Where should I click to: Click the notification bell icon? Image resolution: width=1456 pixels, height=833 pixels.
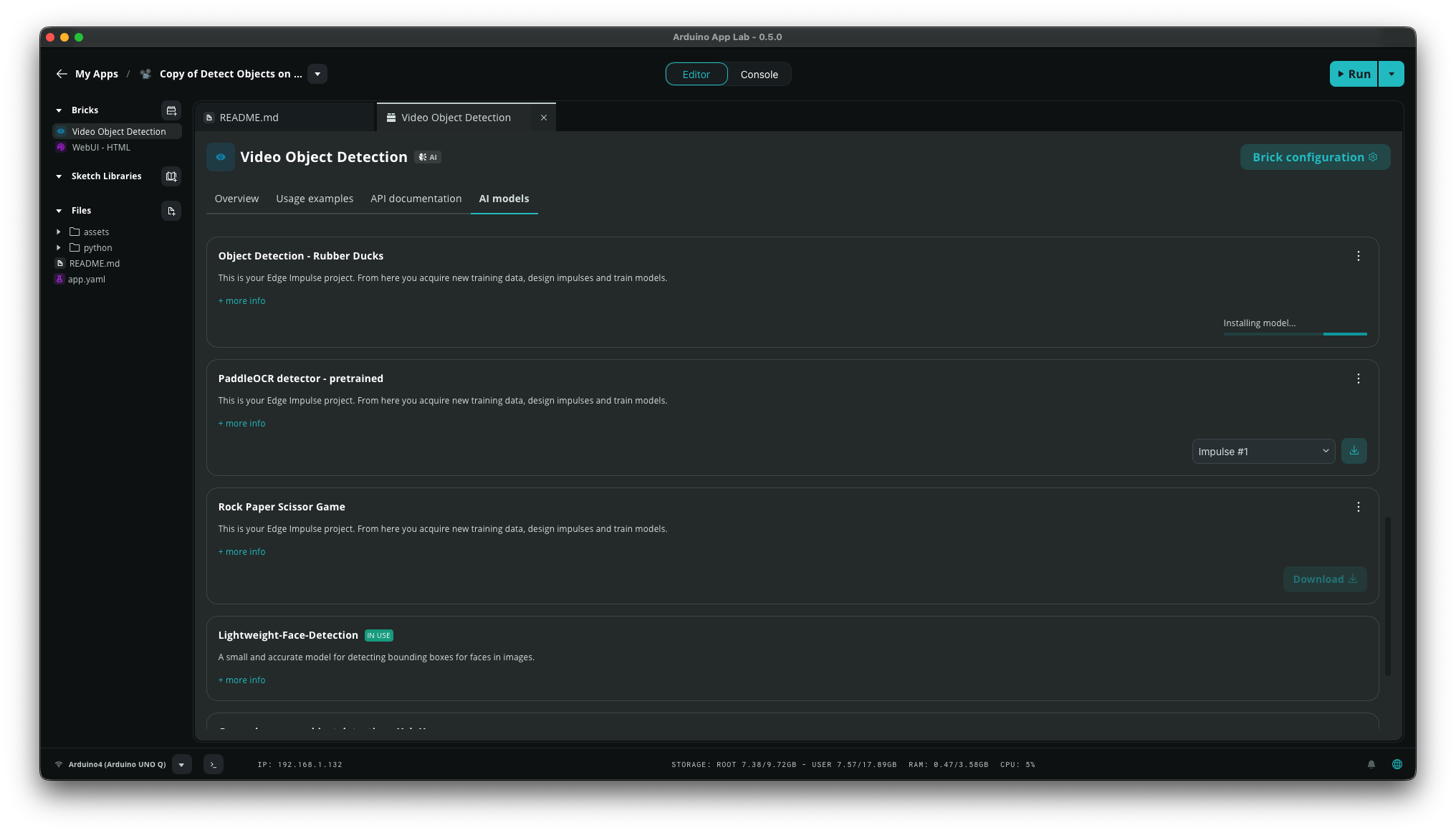1371,764
